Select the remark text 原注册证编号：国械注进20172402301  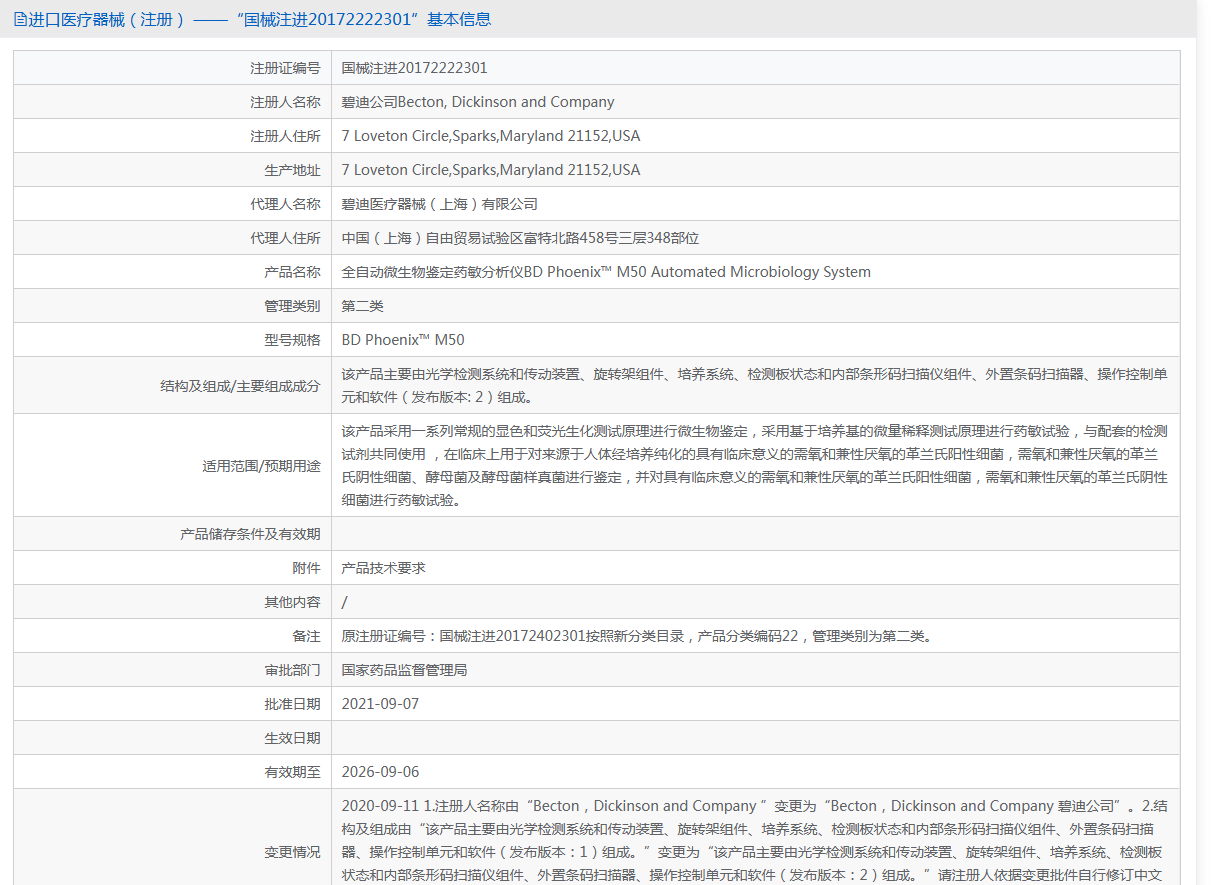[x=640, y=636]
